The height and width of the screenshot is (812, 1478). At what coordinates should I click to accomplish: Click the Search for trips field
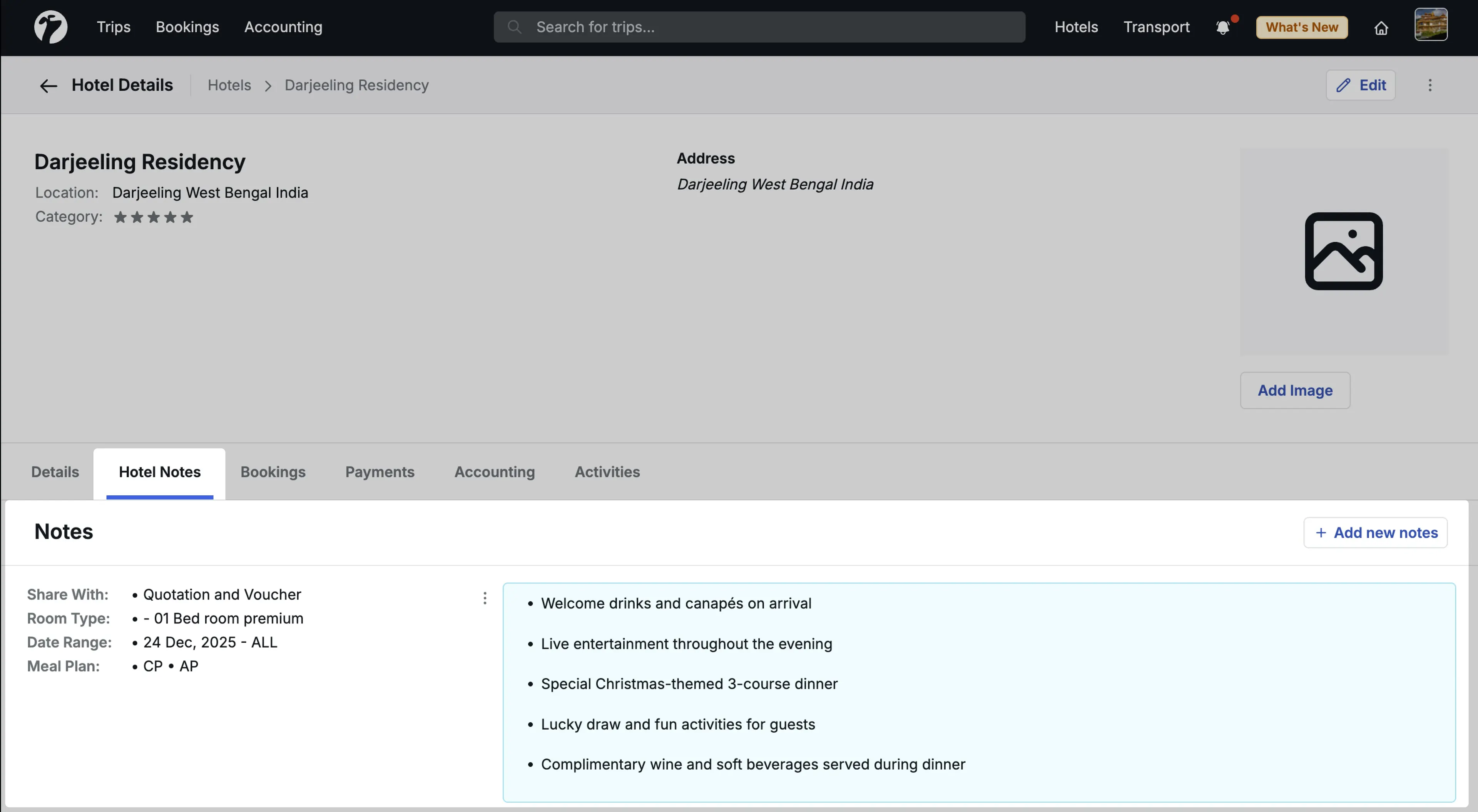click(x=759, y=27)
